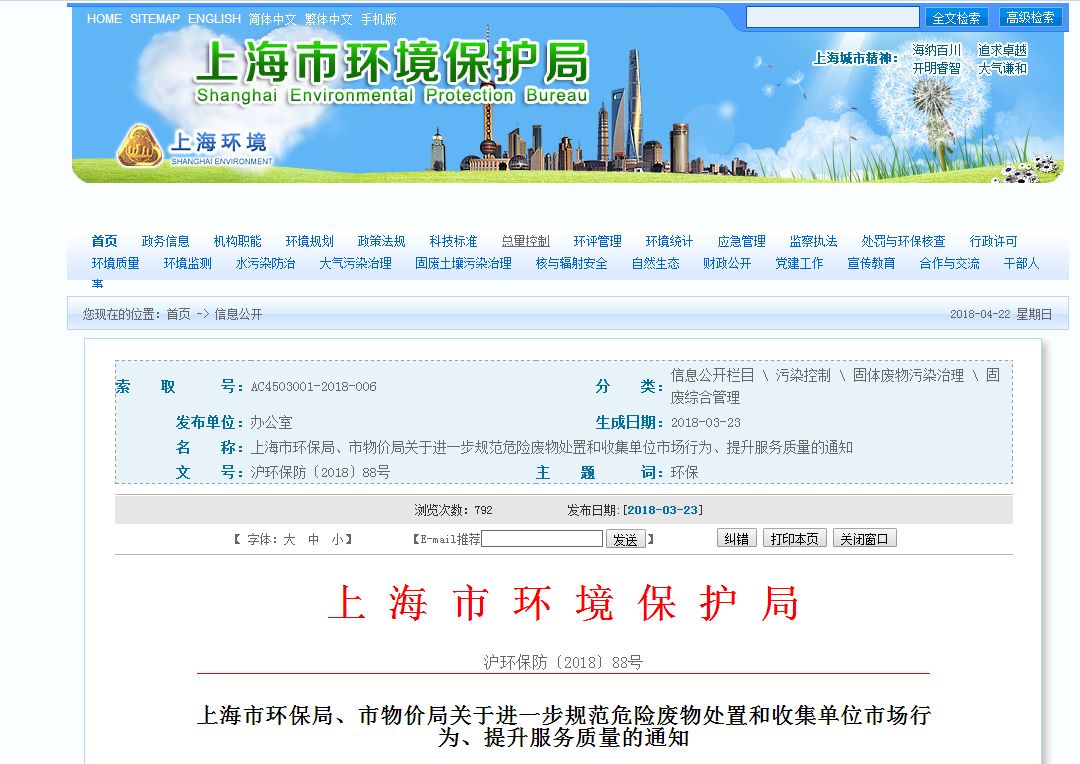Set font size to 小
Screen dimensions: 1080x764
pos(337,539)
